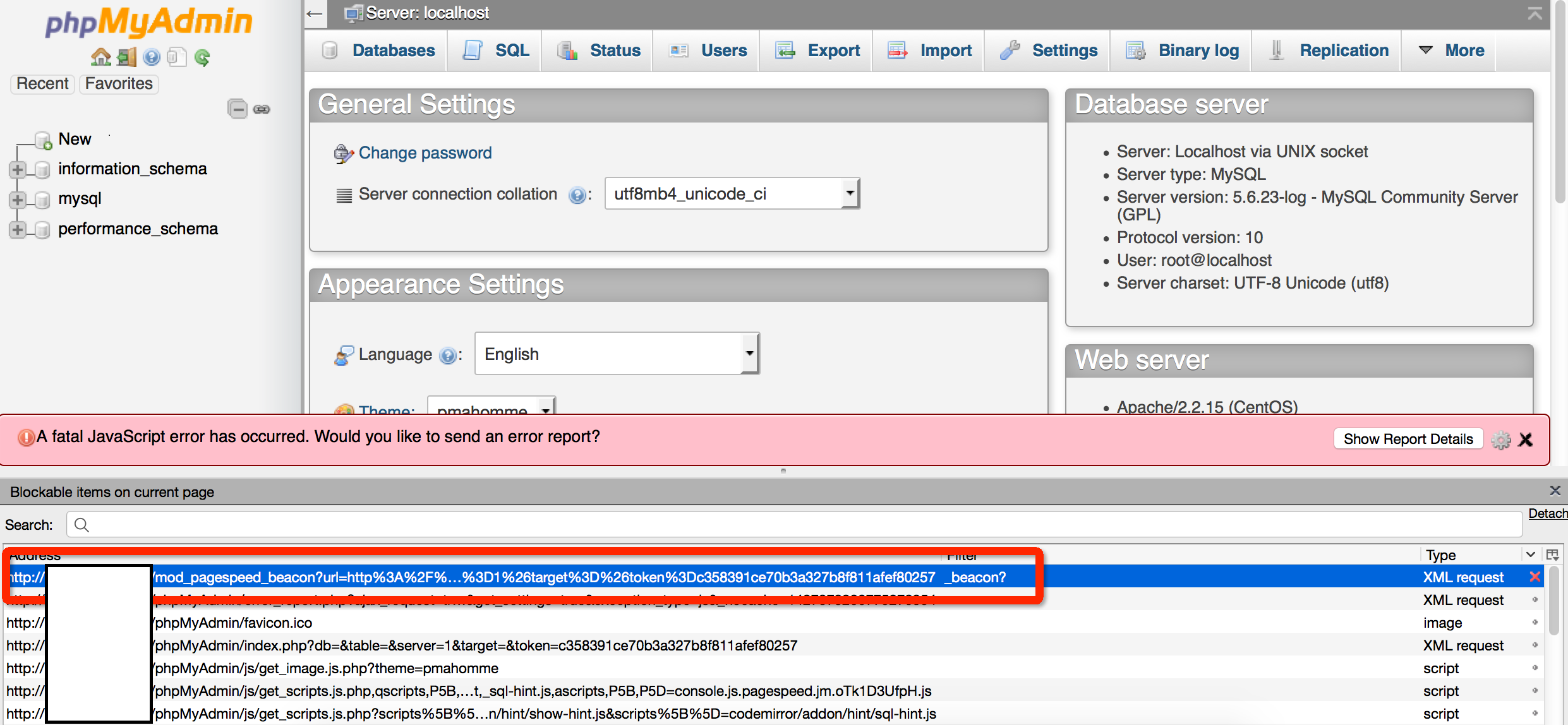Click the blockable items list scrollbar
Image resolution: width=1568 pixels, height=725 pixels.
click(1555, 600)
